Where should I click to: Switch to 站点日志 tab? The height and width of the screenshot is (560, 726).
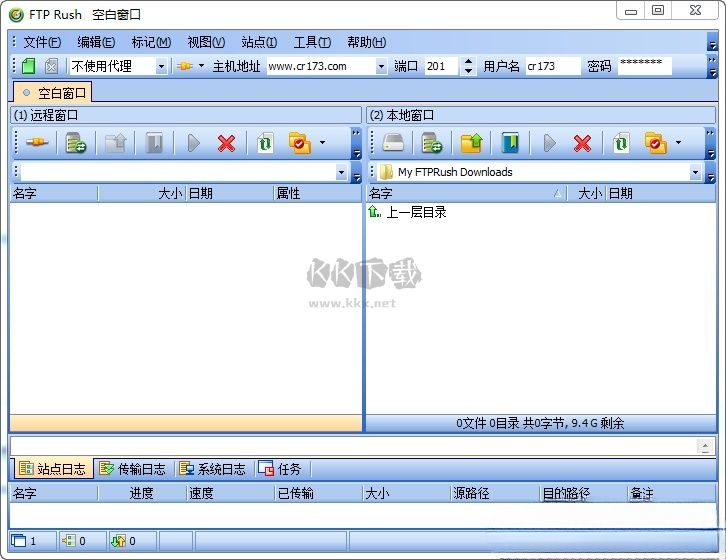click(x=52, y=469)
